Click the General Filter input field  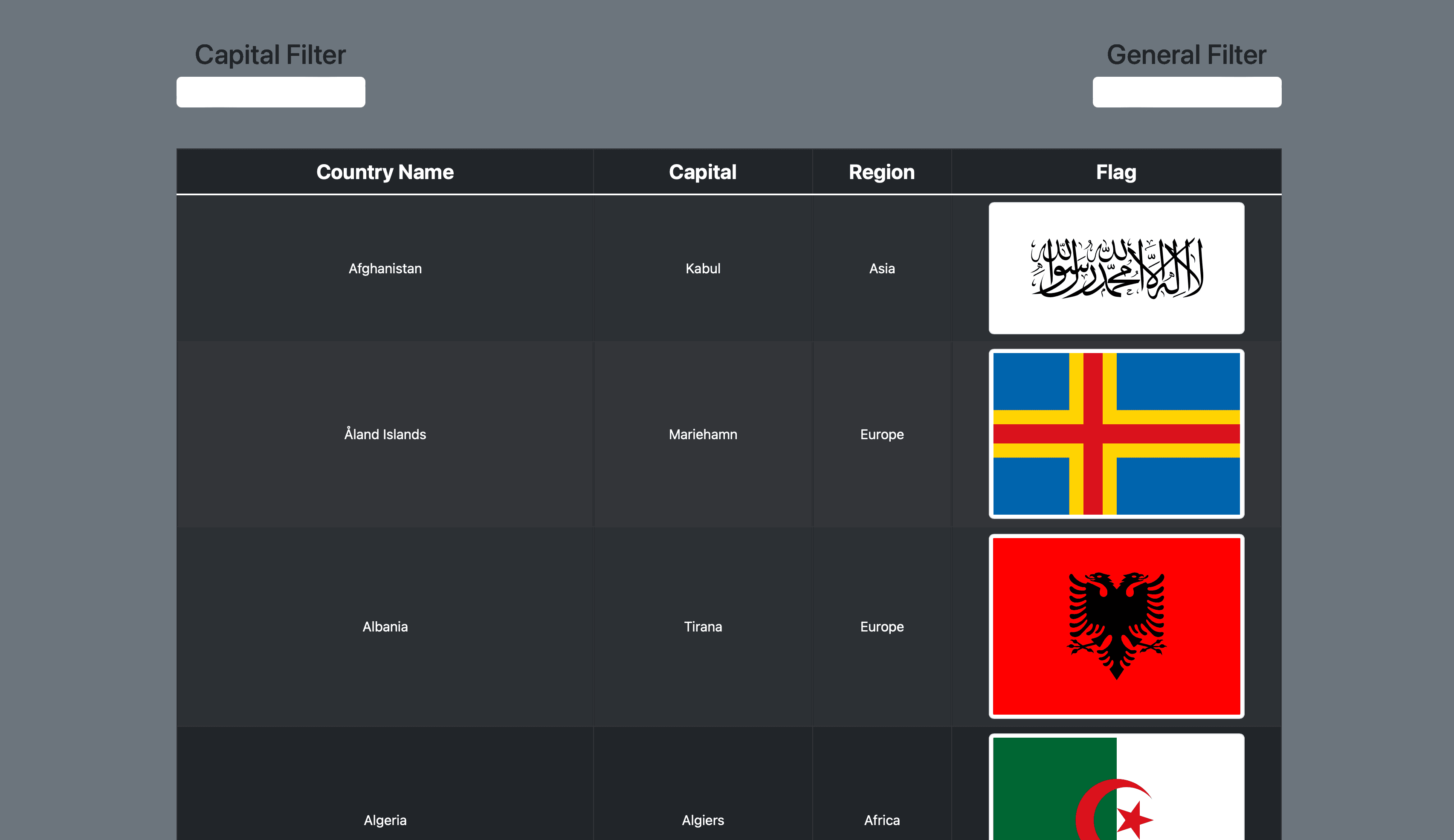1186,91
